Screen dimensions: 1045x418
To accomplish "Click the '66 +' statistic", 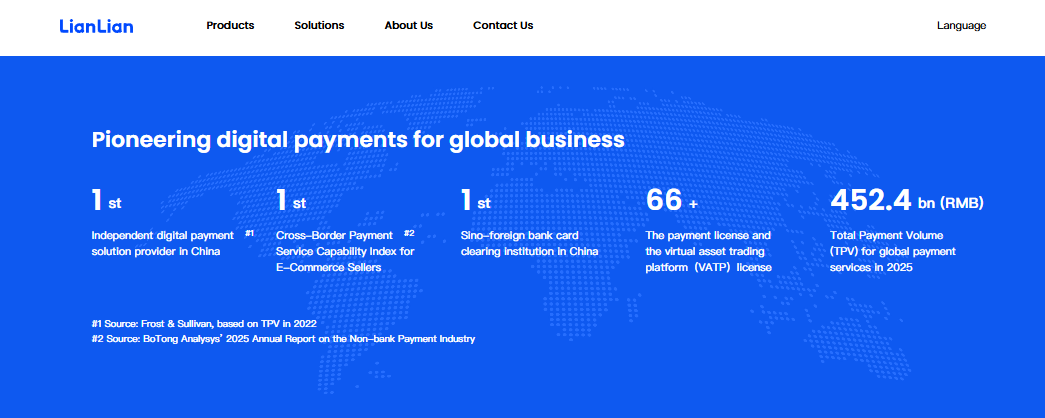I will (671, 201).
